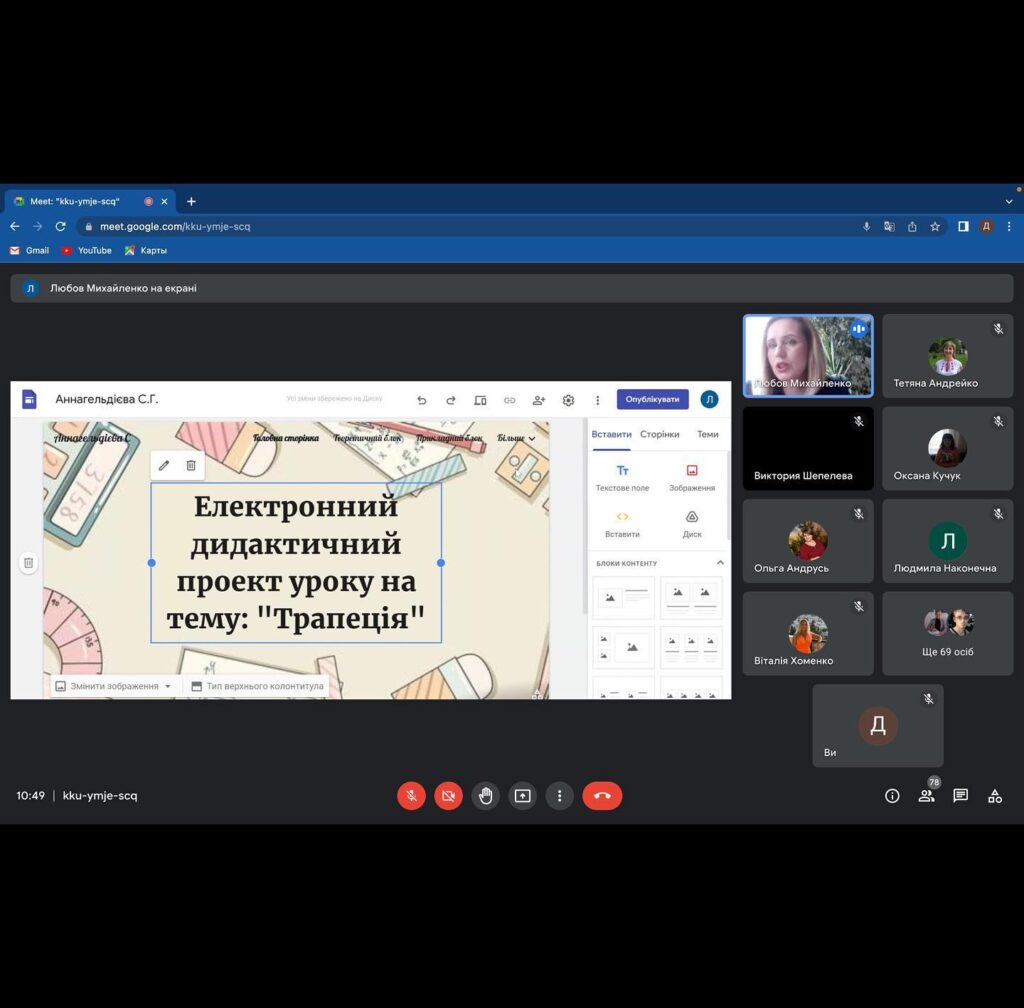The image size is (1024, 1008).
Task: Open chat with everyone panel
Action: point(961,796)
